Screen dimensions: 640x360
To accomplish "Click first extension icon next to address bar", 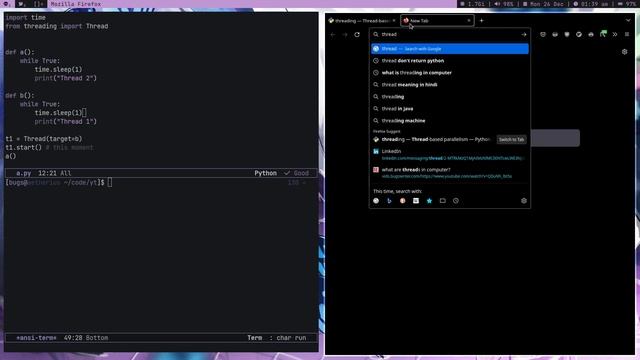I will [543, 35].
